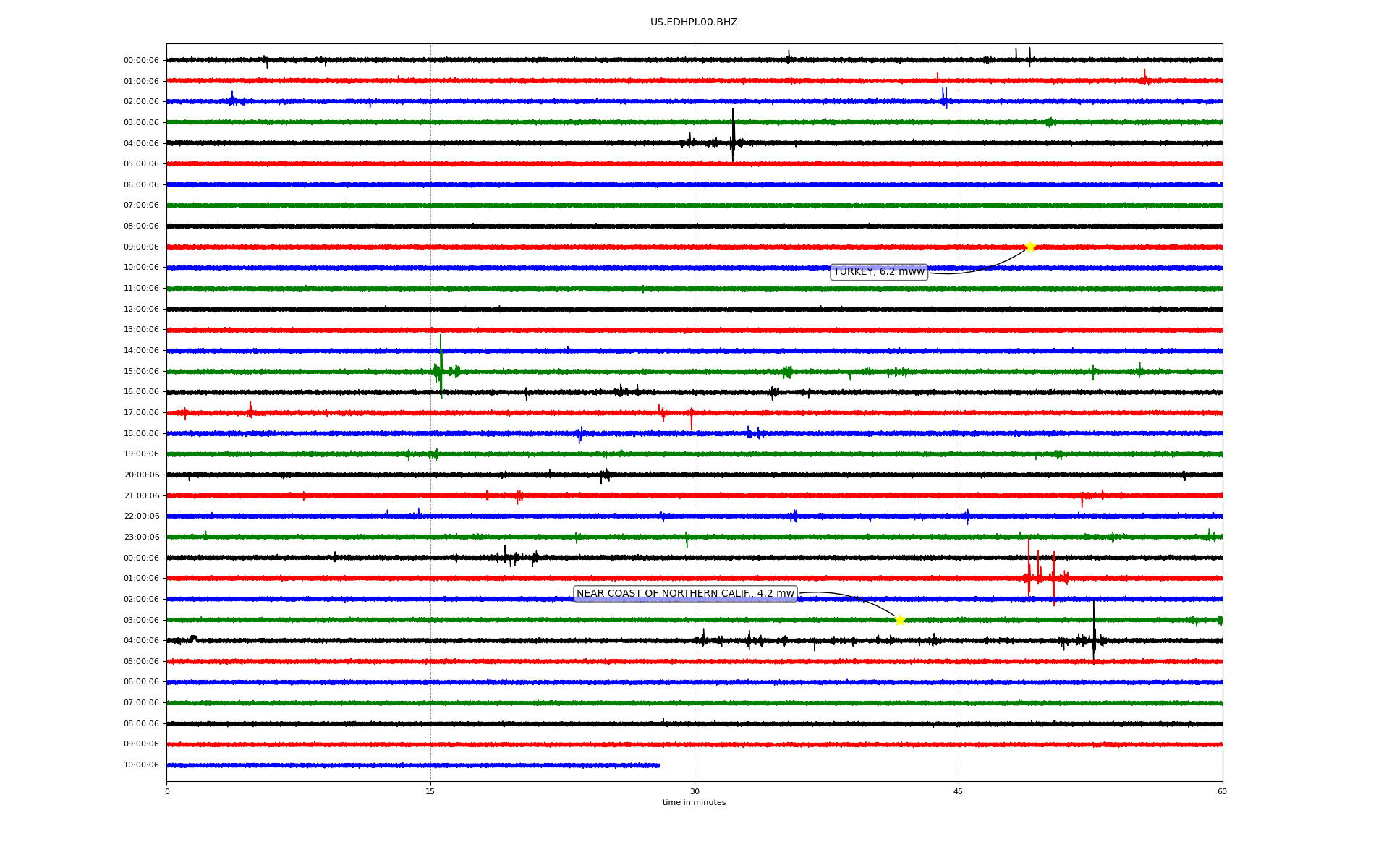
Task: Click the x-axis tick label 15
Action: point(430,791)
